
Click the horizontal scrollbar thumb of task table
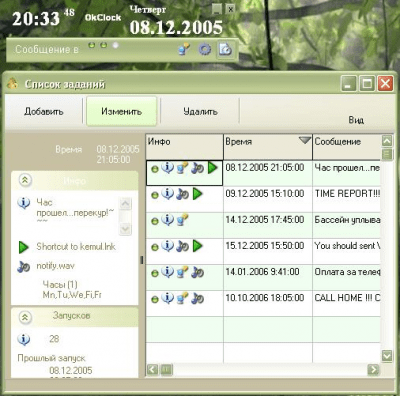pyautogui.click(x=166, y=369)
